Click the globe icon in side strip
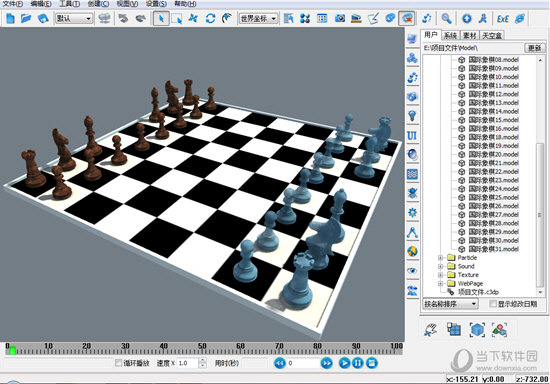The width and height of the screenshot is (550, 384). coord(412,251)
